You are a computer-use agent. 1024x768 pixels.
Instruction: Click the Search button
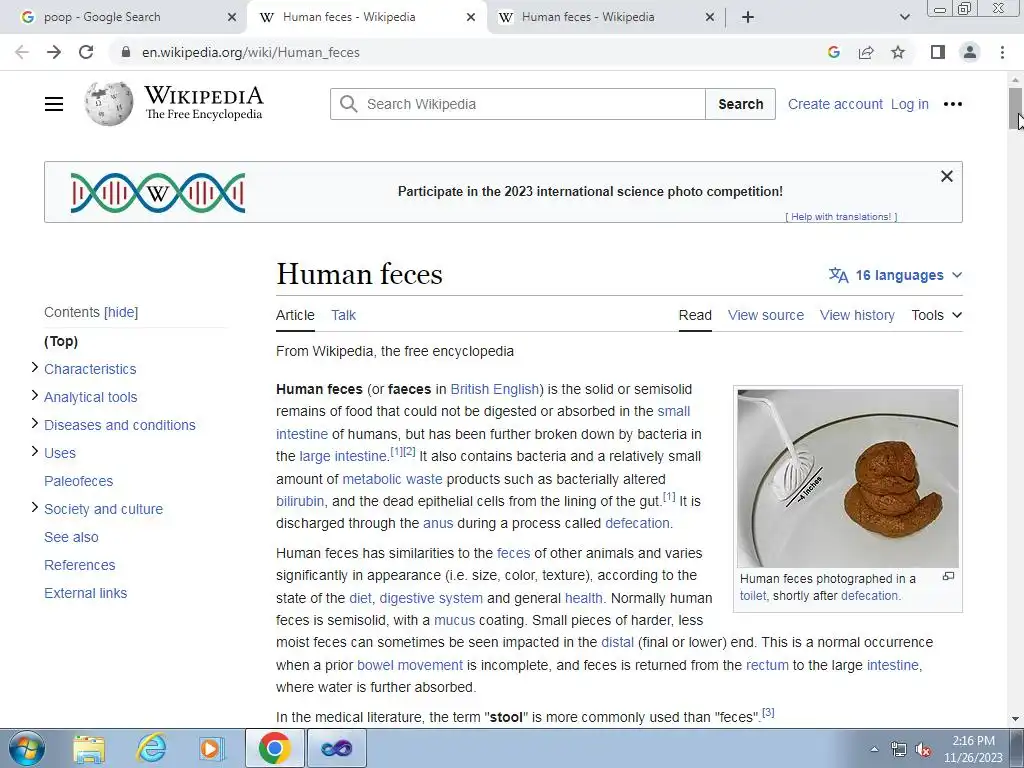741,104
